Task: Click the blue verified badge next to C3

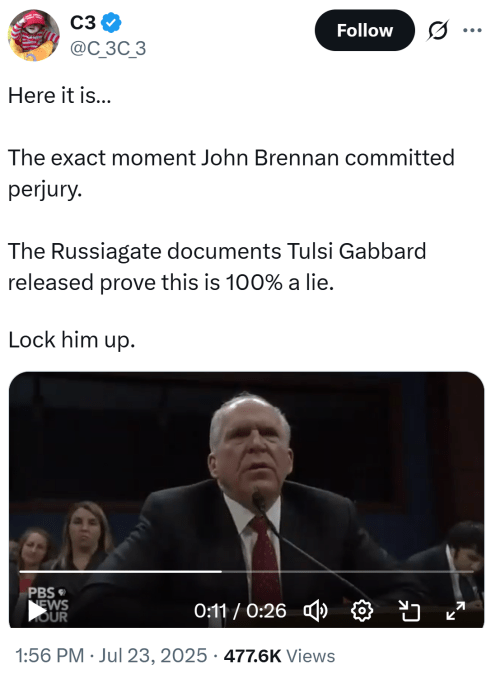Action: click(x=111, y=23)
